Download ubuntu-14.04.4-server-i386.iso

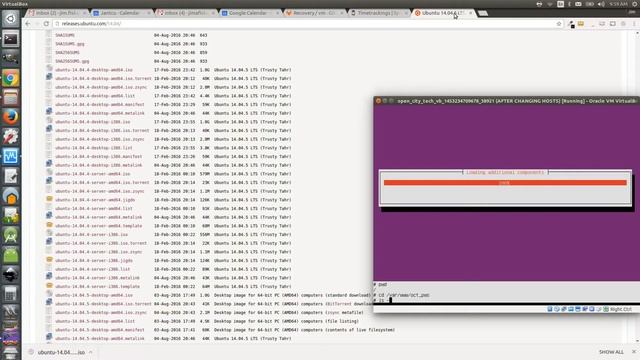tap(91, 235)
